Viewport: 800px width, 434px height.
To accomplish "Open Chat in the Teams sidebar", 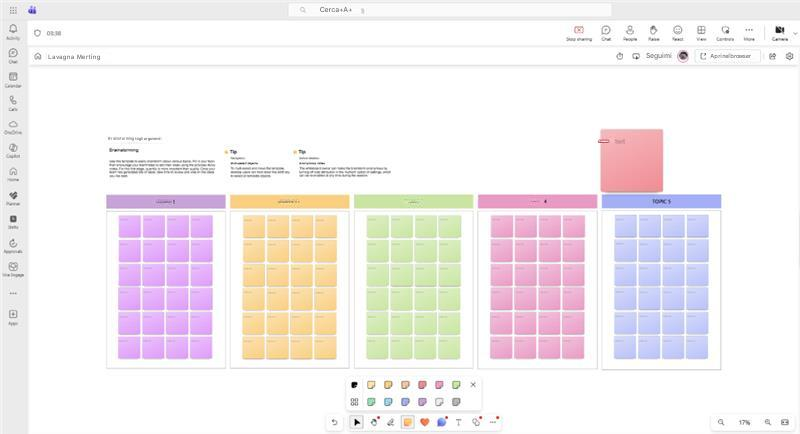I will (x=13, y=56).
